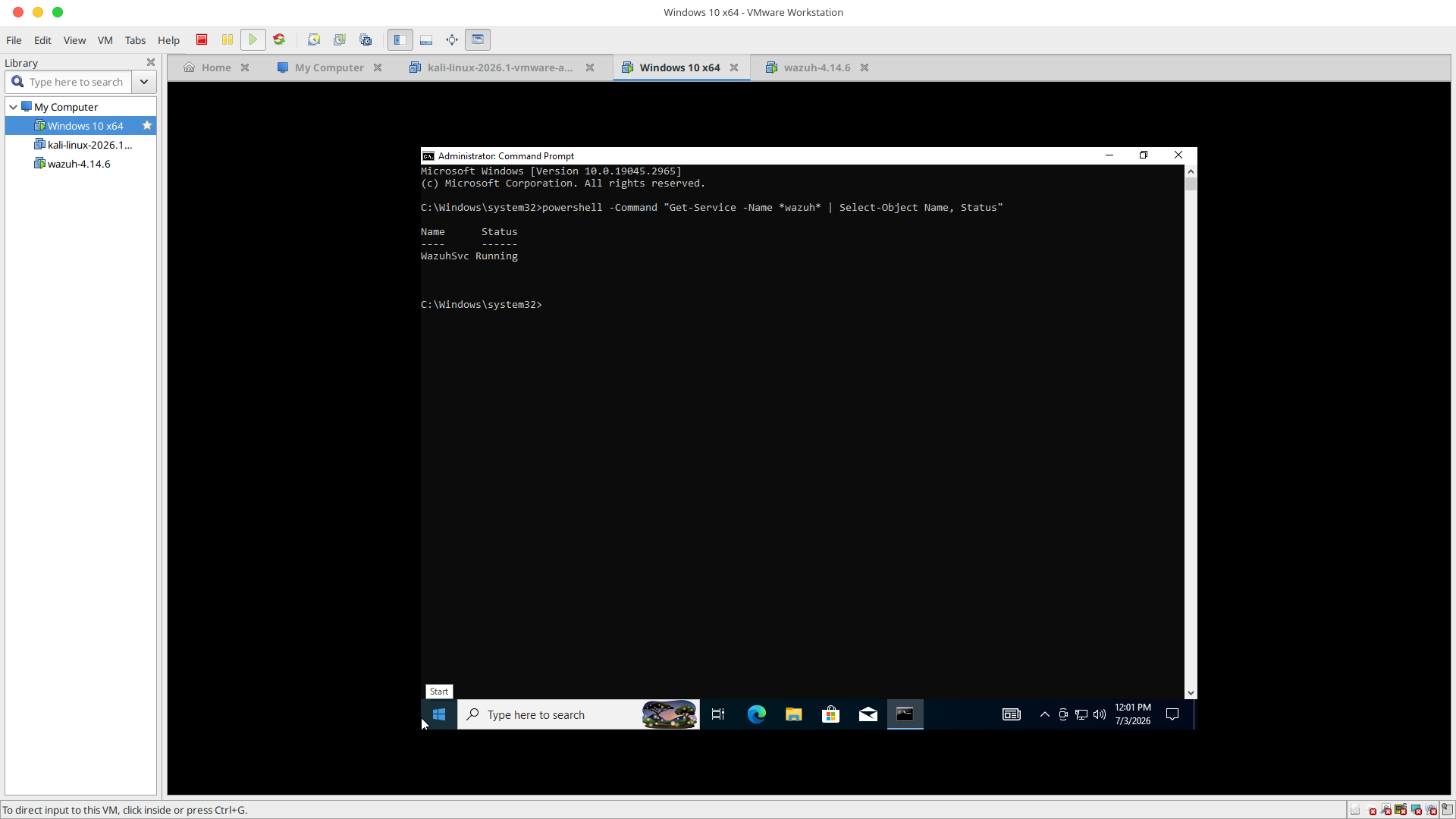Click the Windows Start button in guest
Screen dimensions: 1456x819
coord(439,714)
